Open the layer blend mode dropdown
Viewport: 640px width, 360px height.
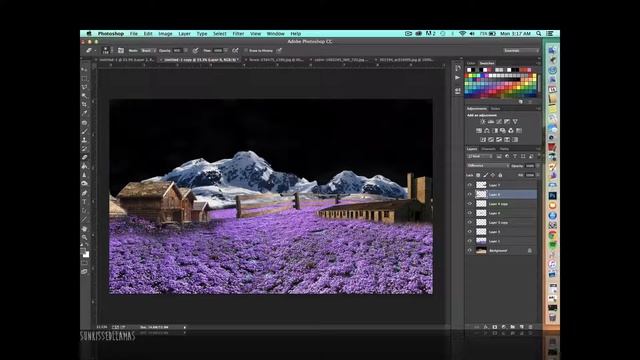point(488,166)
